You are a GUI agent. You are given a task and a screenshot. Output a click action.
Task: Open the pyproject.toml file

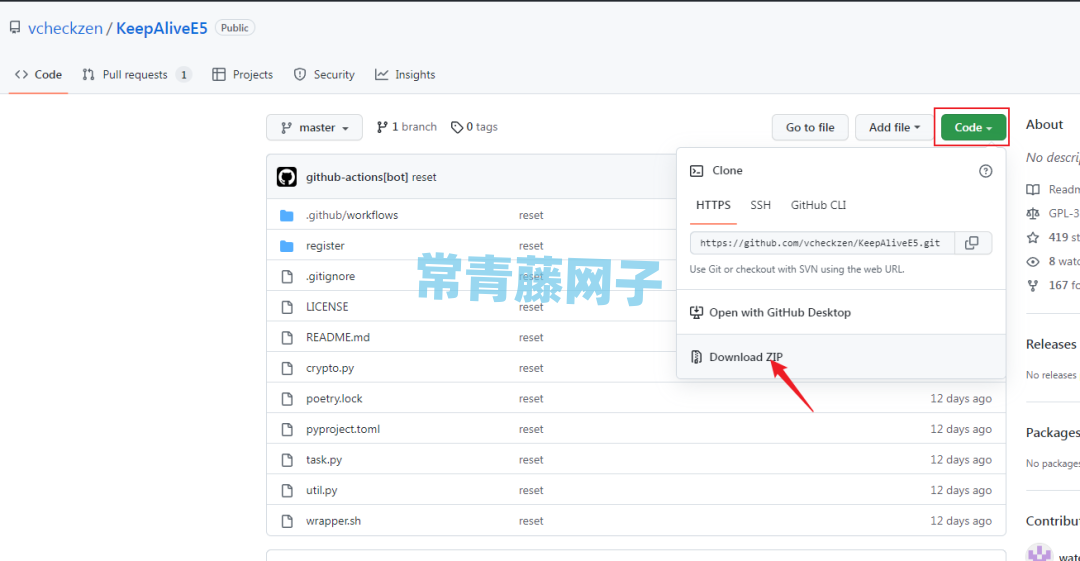(x=343, y=429)
